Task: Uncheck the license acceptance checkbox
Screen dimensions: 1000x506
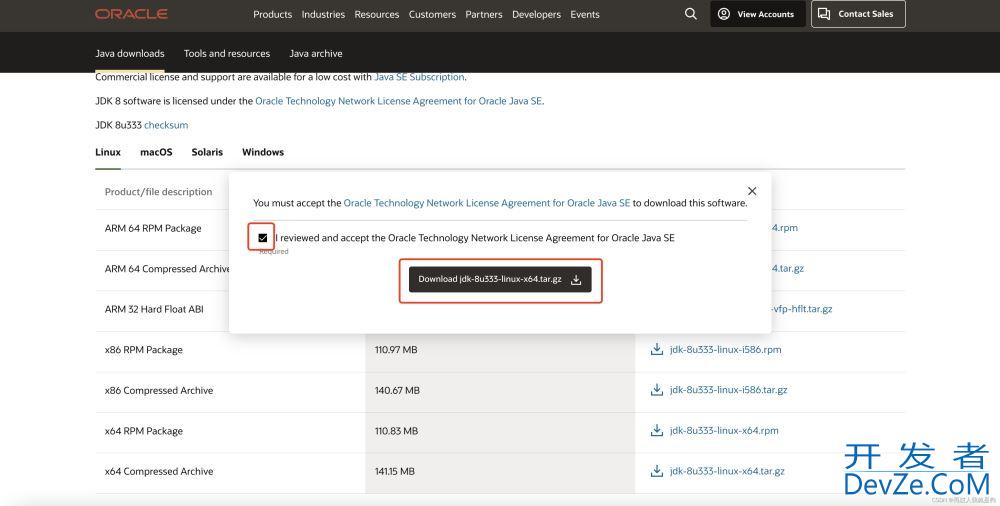Action: [x=263, y=238]
